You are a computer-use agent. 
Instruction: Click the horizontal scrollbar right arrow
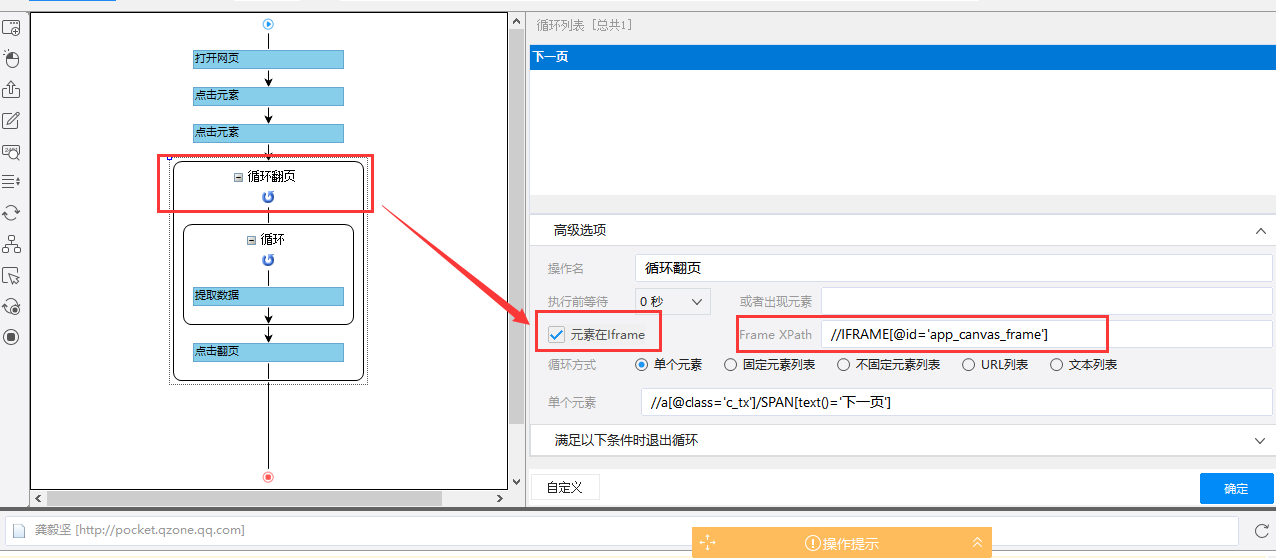(x=500, y=498)
